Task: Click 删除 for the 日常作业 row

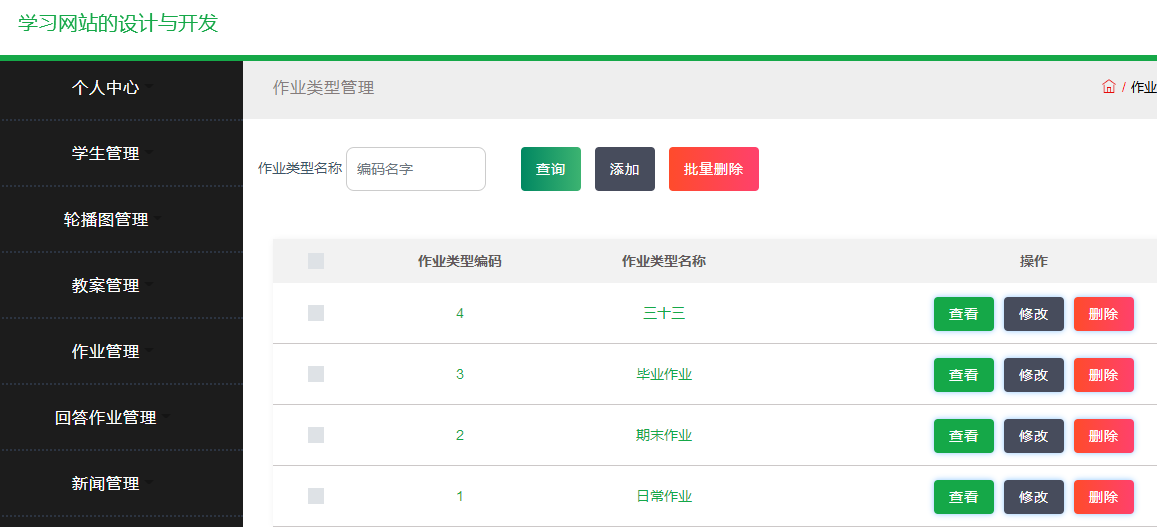Action: click(1104, 497)
